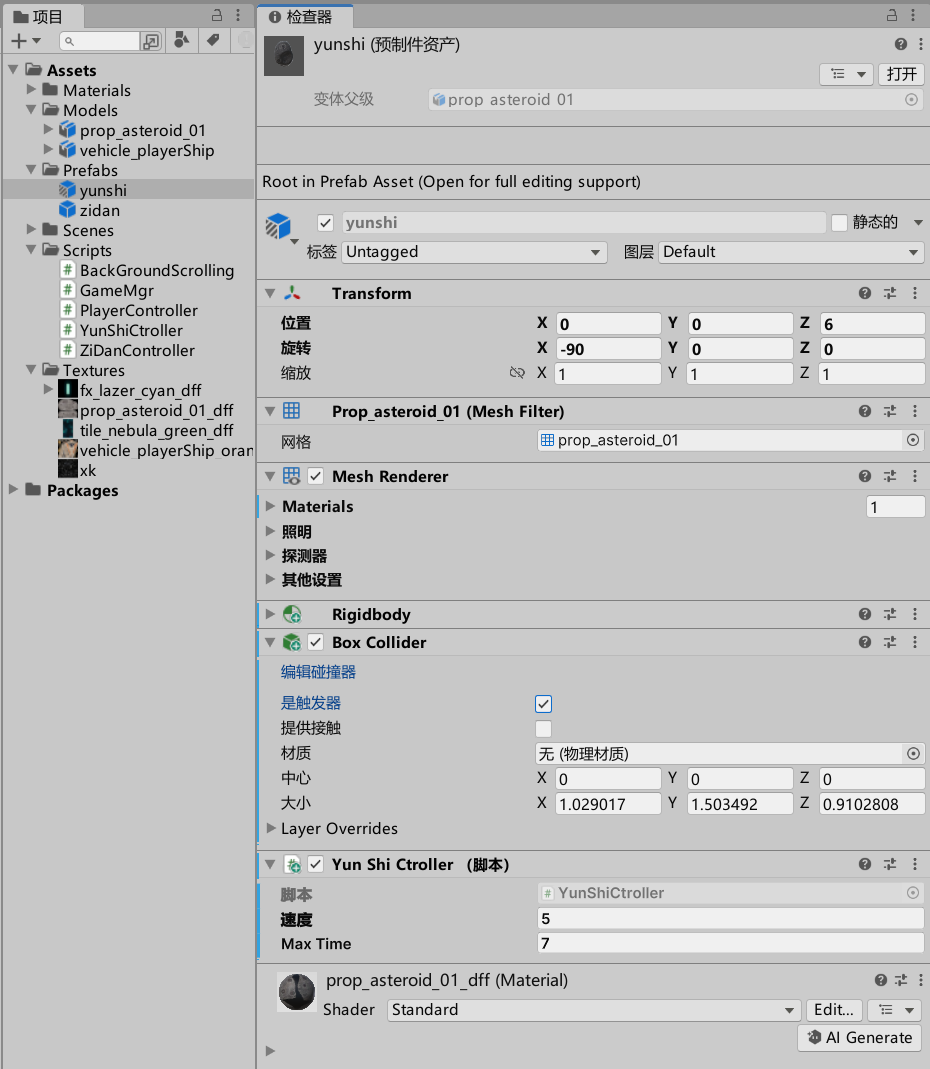930x1069 pixels.
Task: Disable the Yun Shi Ctroller script checkbox
Action: (x=315, y=864)
